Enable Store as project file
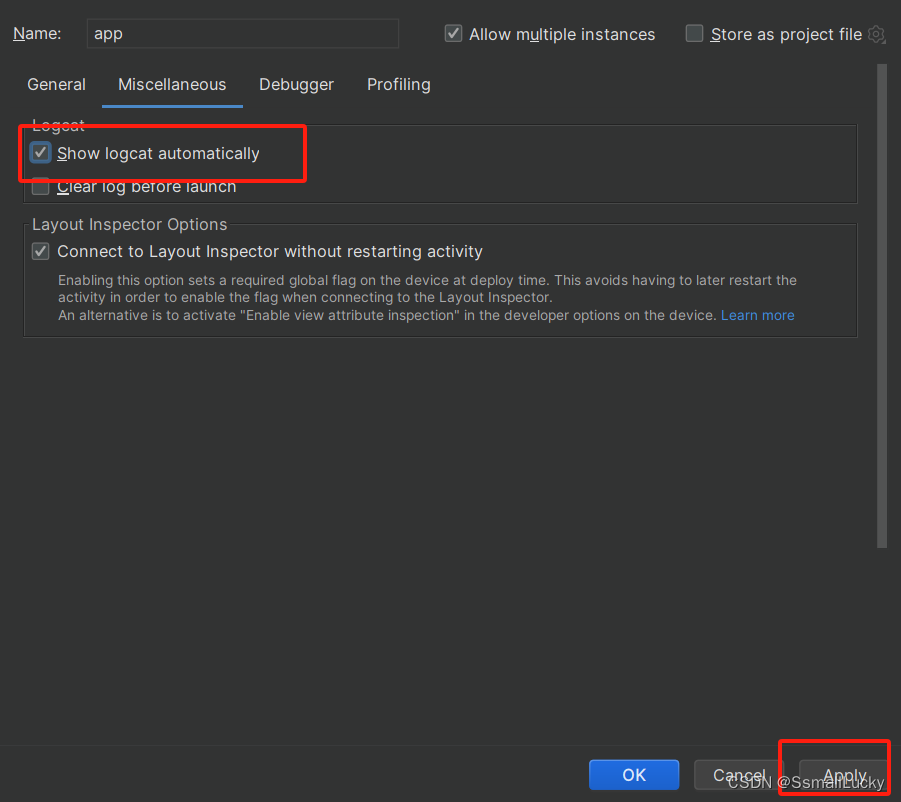Image resolution: width=901 pixels, height=802 pixels. pyautogui.click(x=694, y=33)
